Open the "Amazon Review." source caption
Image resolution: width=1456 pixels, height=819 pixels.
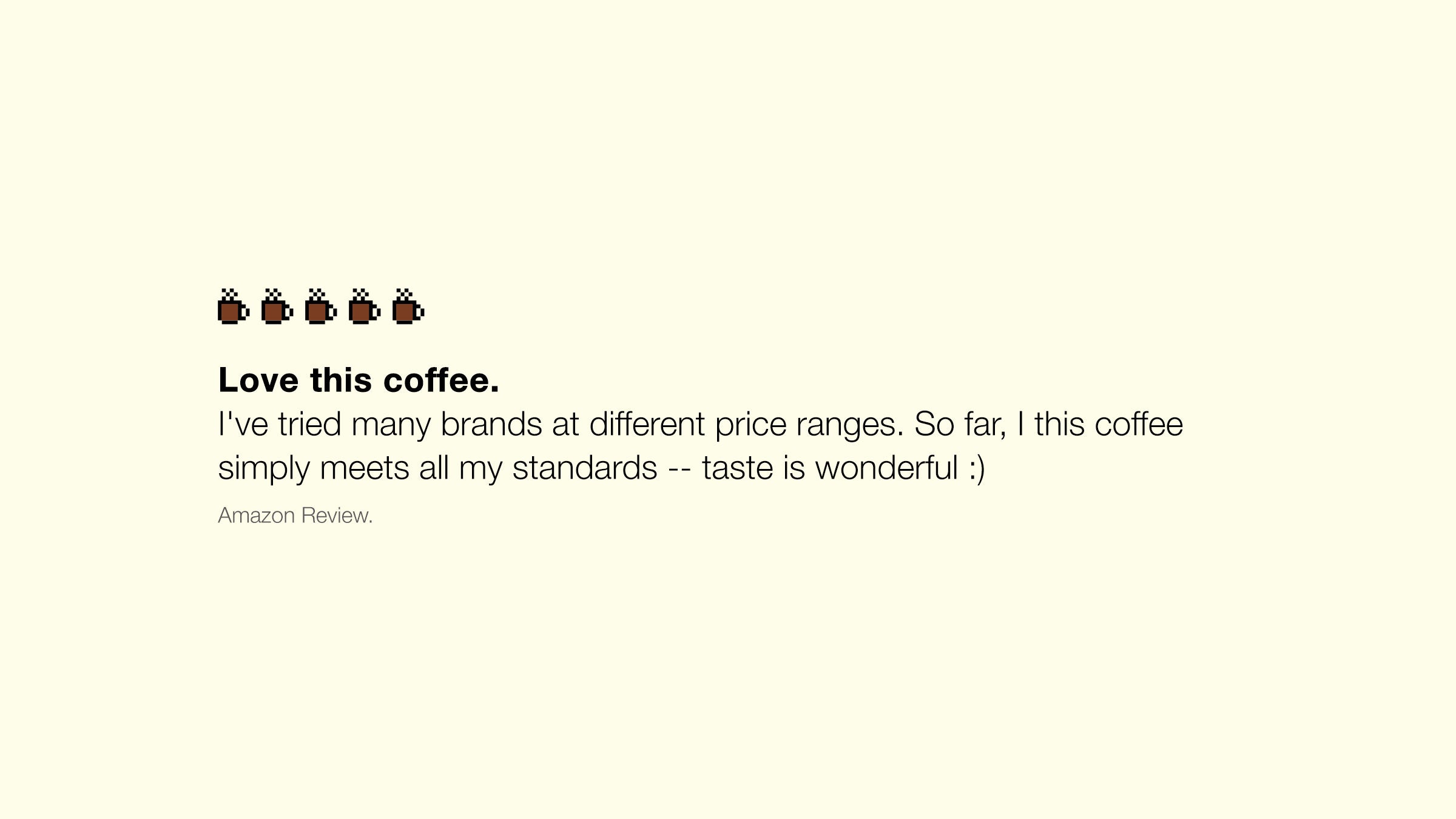pos(295,516)
